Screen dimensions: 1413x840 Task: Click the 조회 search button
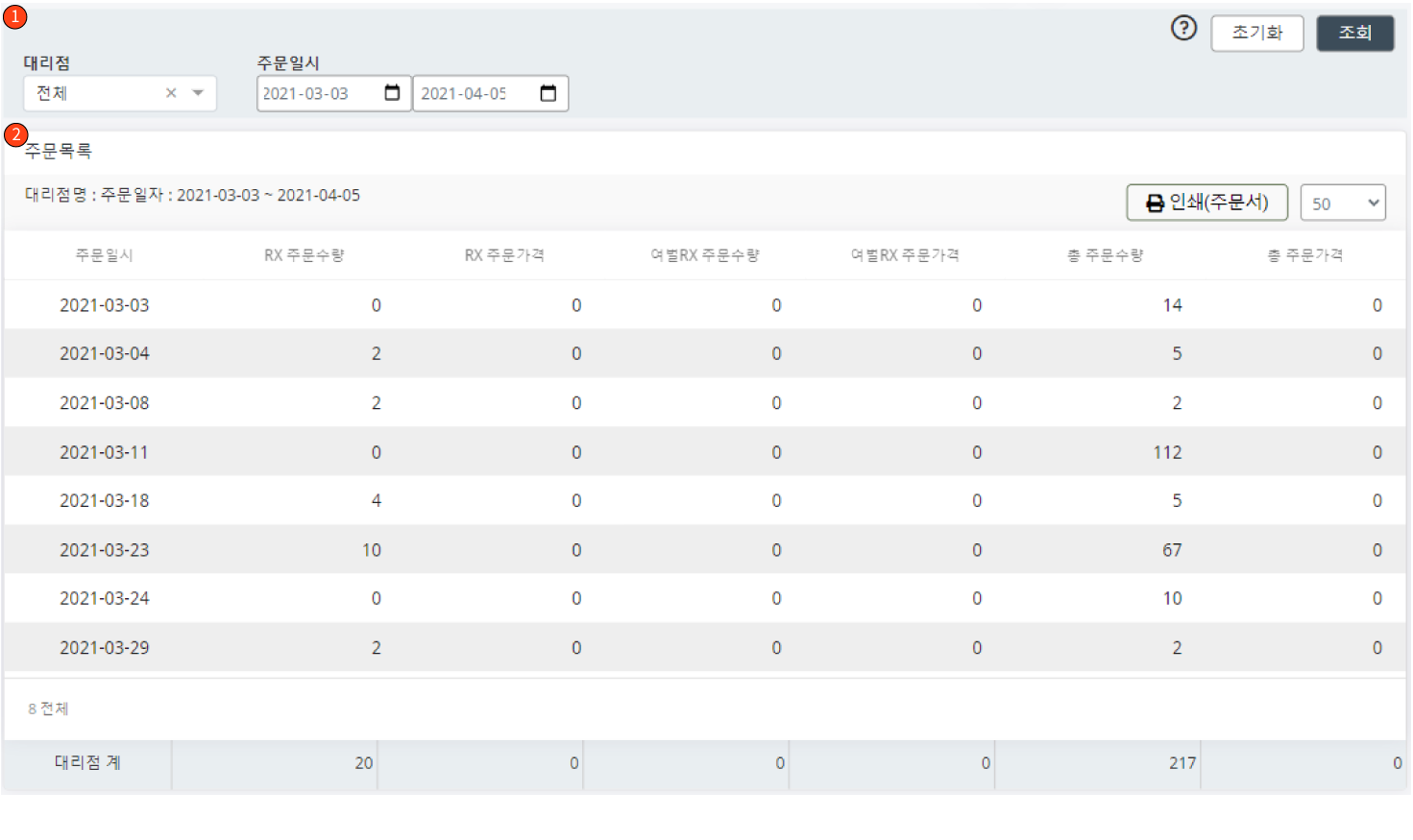pos(1354,32)
